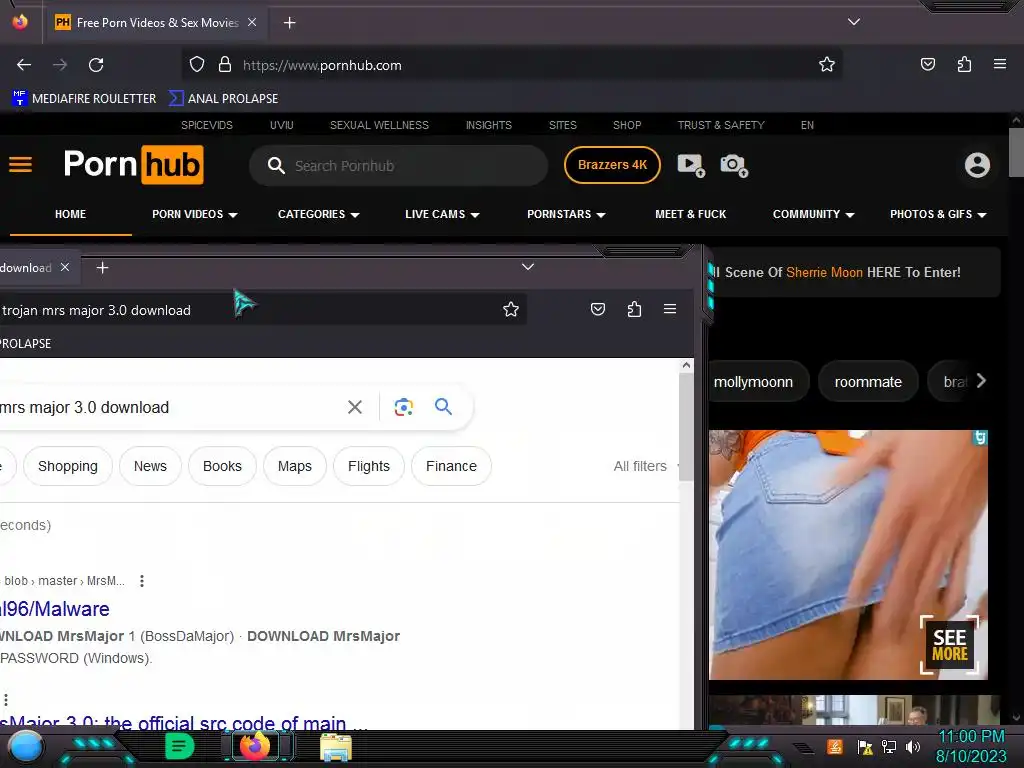Open l96/Malware search result link
Viewport: 1024px width, 768px height.
pyautogui.click(x=54, y=609)
